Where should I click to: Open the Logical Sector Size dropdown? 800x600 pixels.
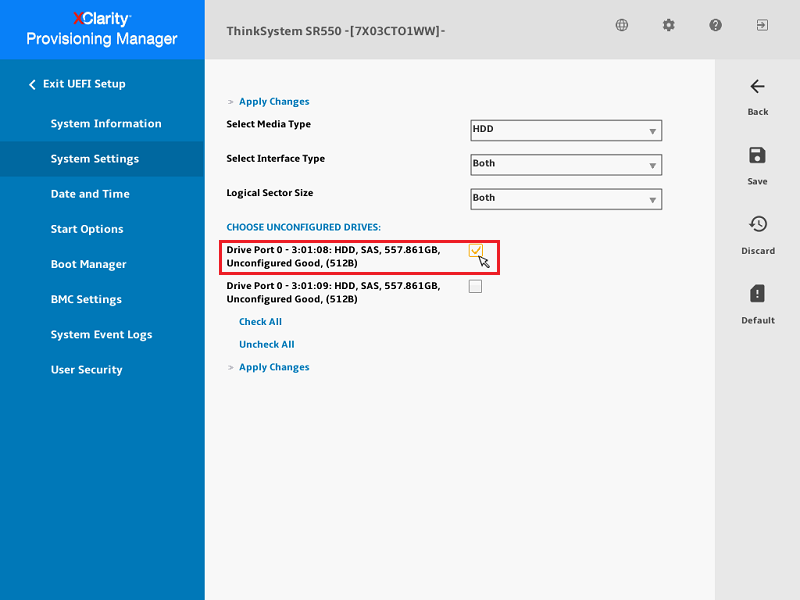click(566, 199)
